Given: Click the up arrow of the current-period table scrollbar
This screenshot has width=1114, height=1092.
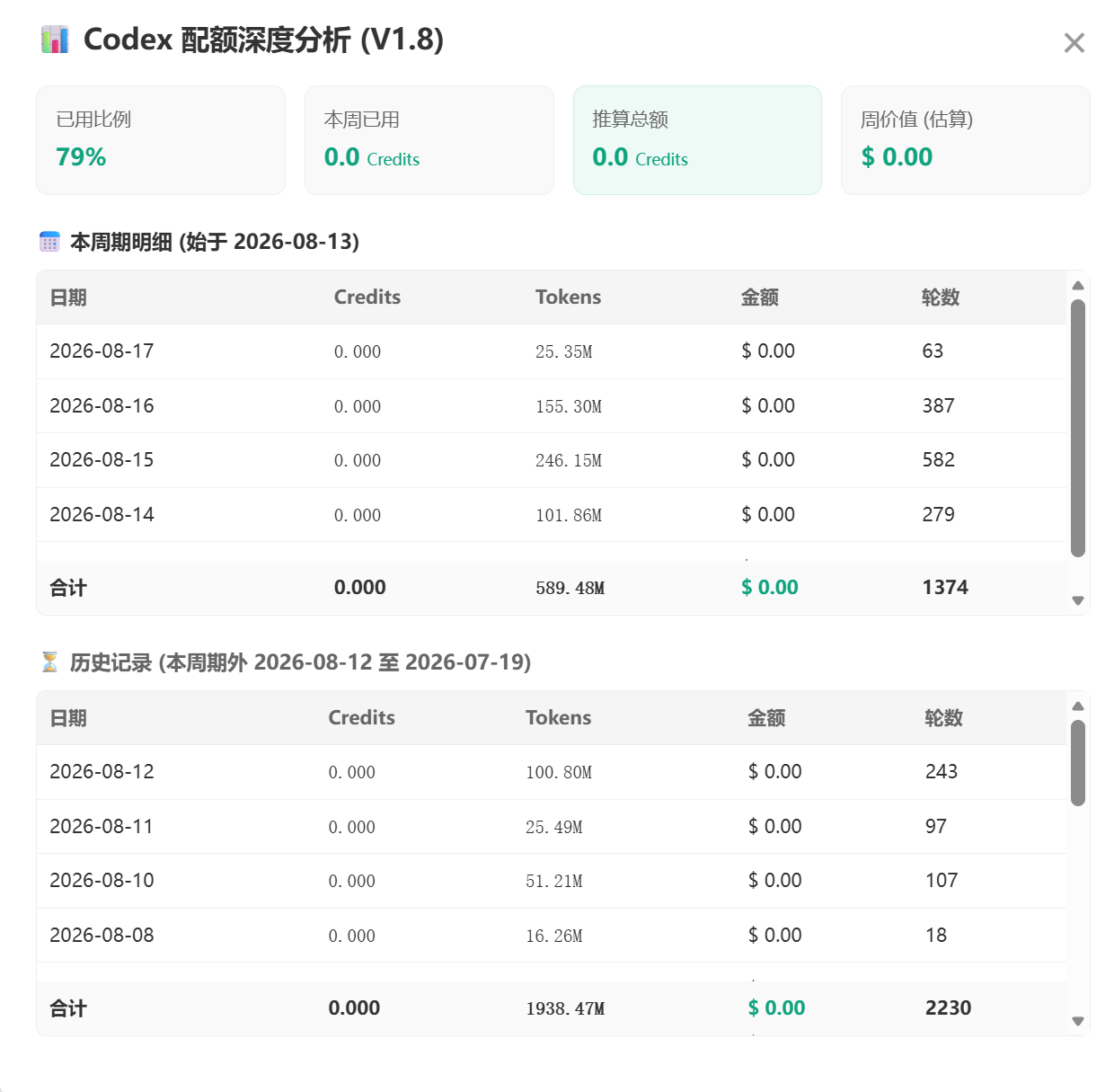Looking at the screenshot, I should [x=1078, y=286].
